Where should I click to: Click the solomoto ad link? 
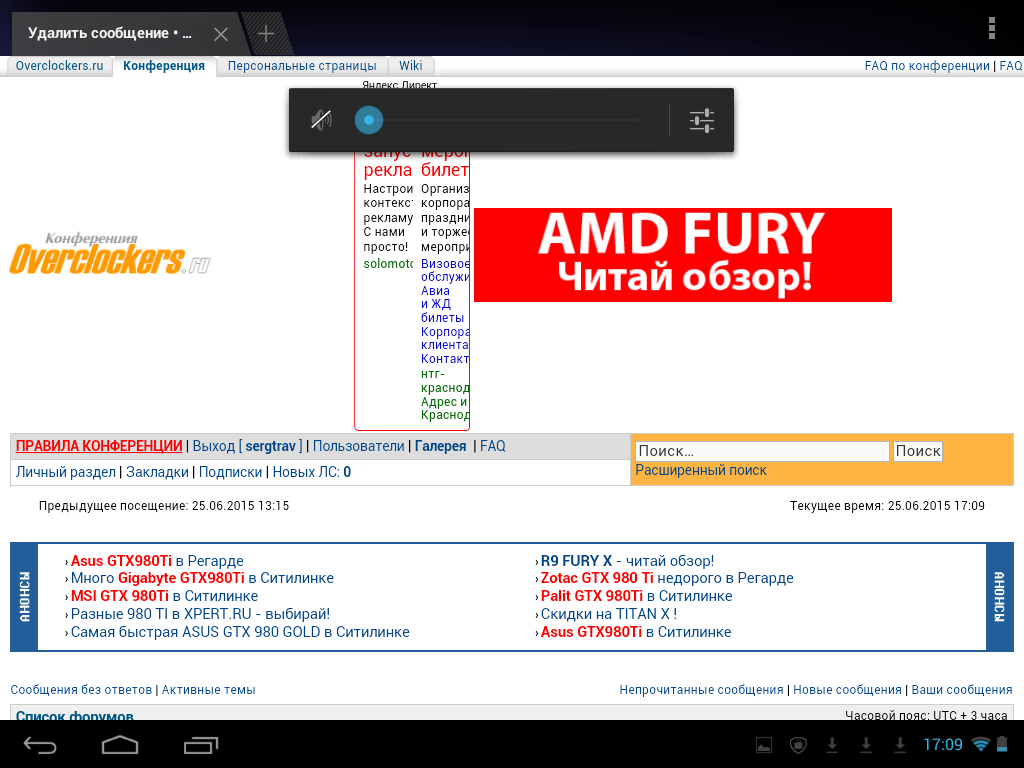click(388, 264)
